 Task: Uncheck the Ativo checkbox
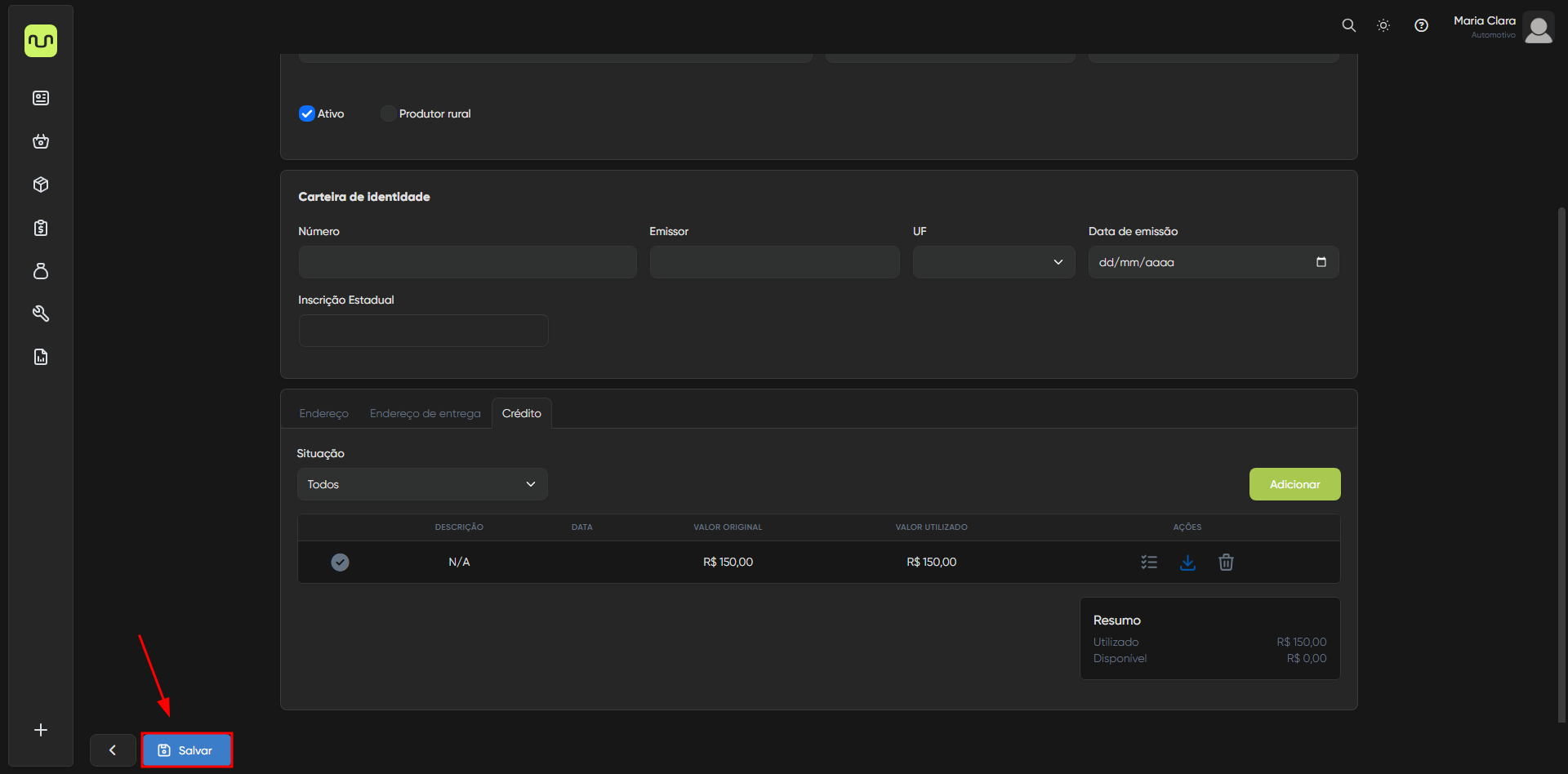click(307, 113)
